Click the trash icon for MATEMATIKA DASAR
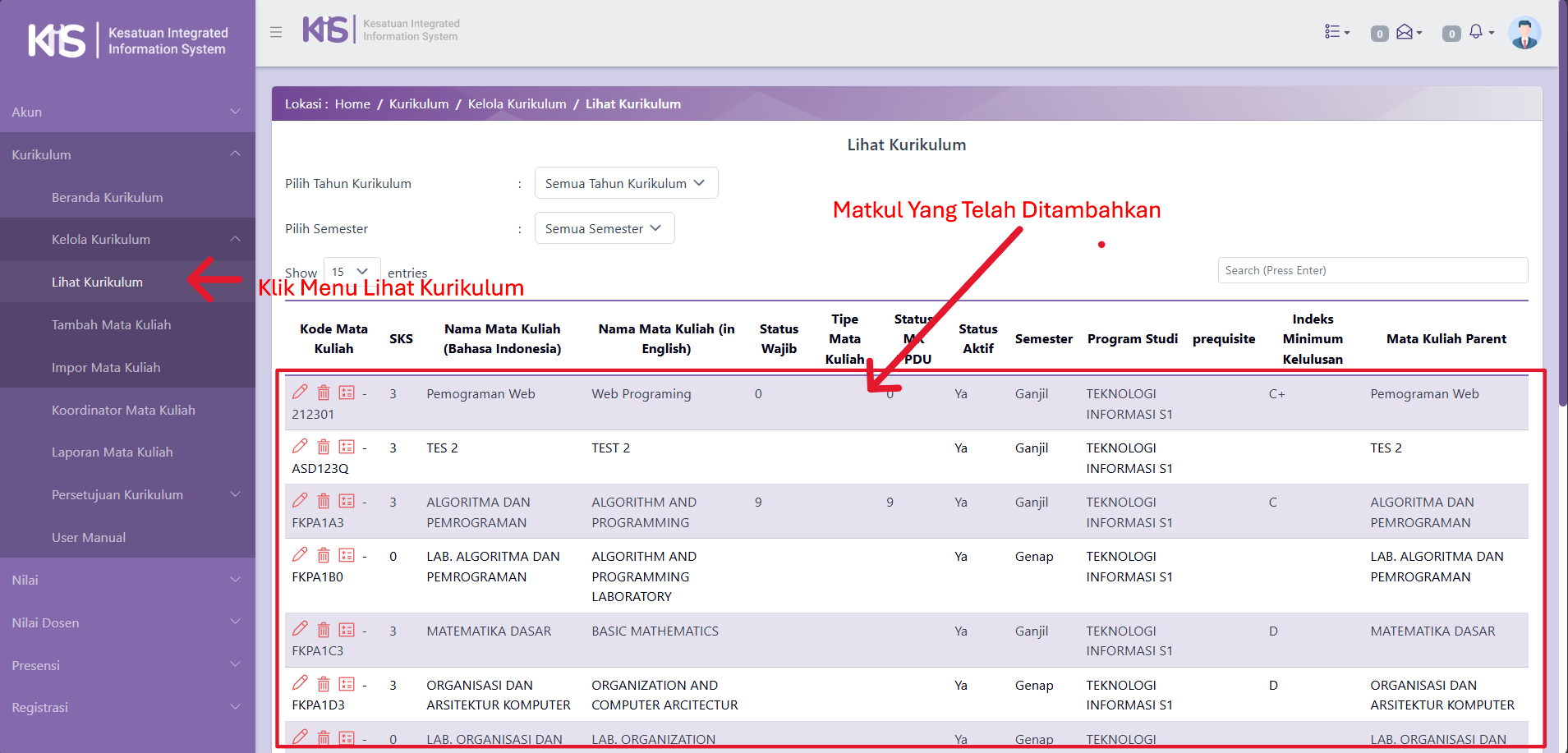The image size is (1568, 753). tap(324, 630)
